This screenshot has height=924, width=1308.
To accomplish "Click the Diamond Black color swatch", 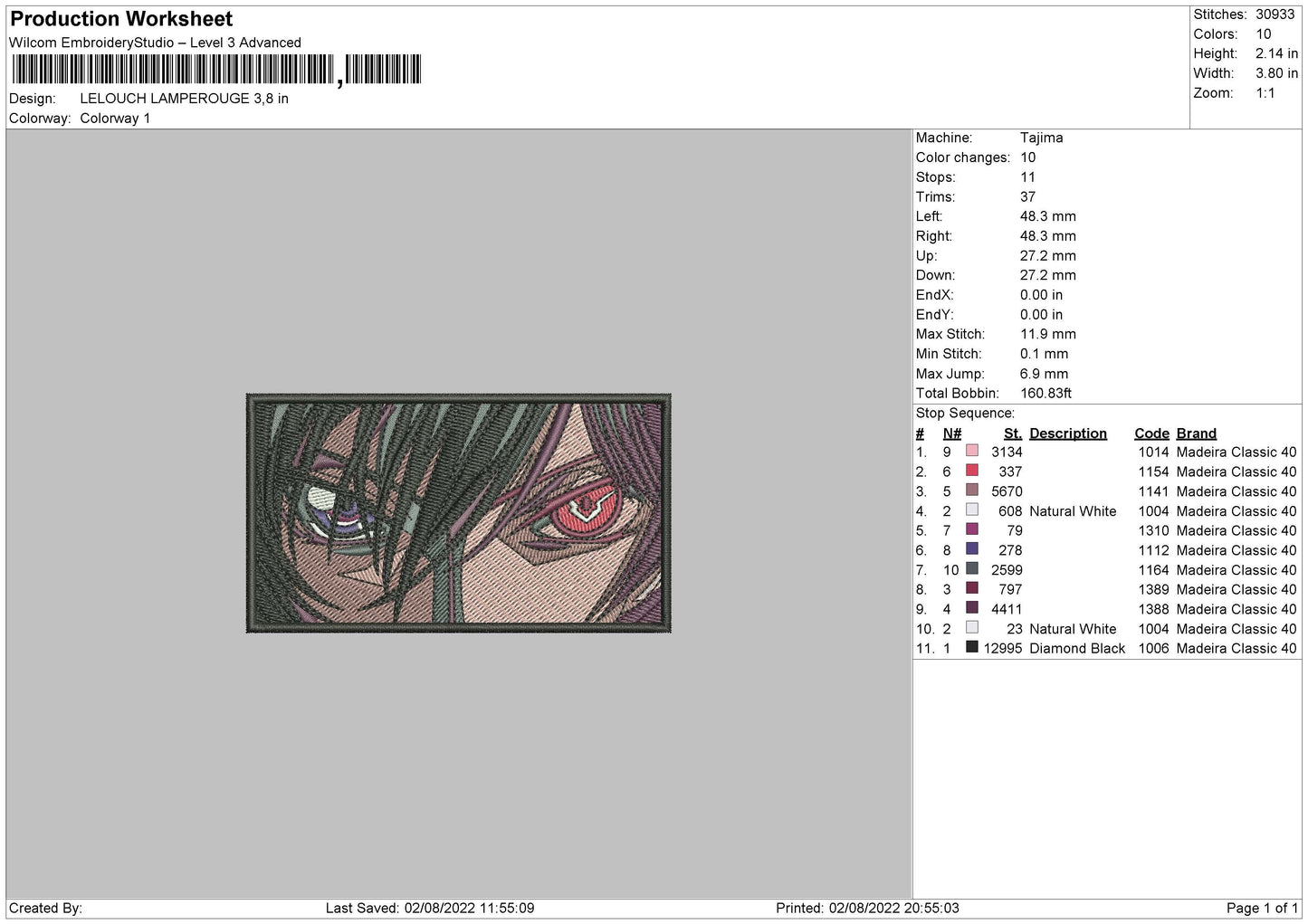I will coord(971,647).
